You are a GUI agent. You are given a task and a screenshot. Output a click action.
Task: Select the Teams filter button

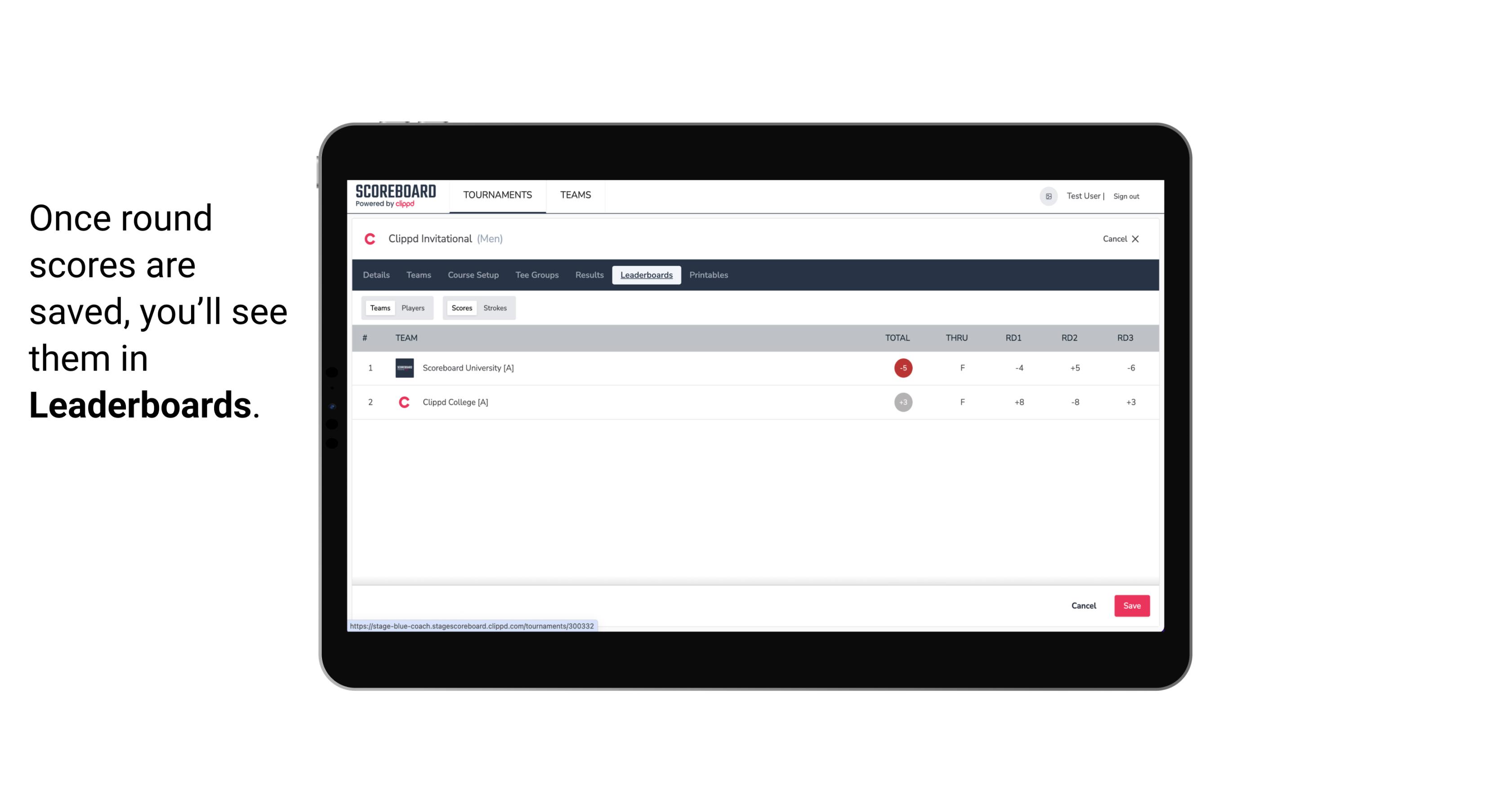click(x=379, y=308)
